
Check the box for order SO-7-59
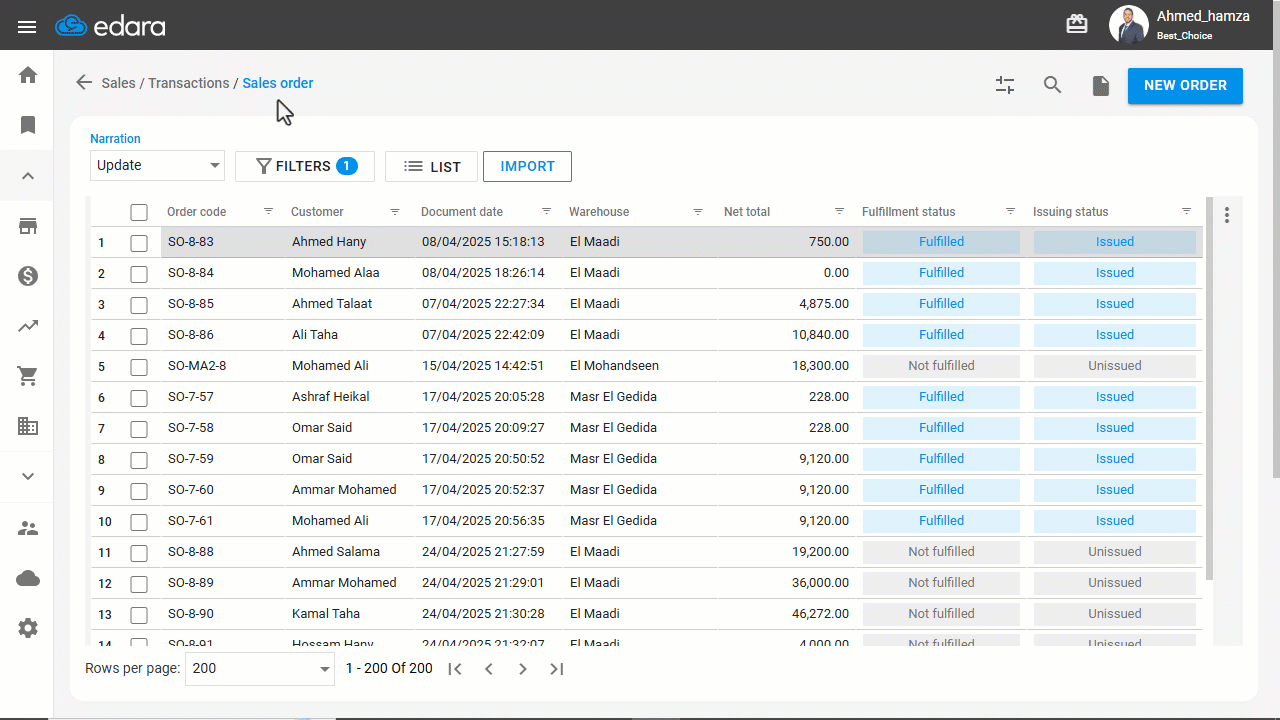click(x=139, y=460)
